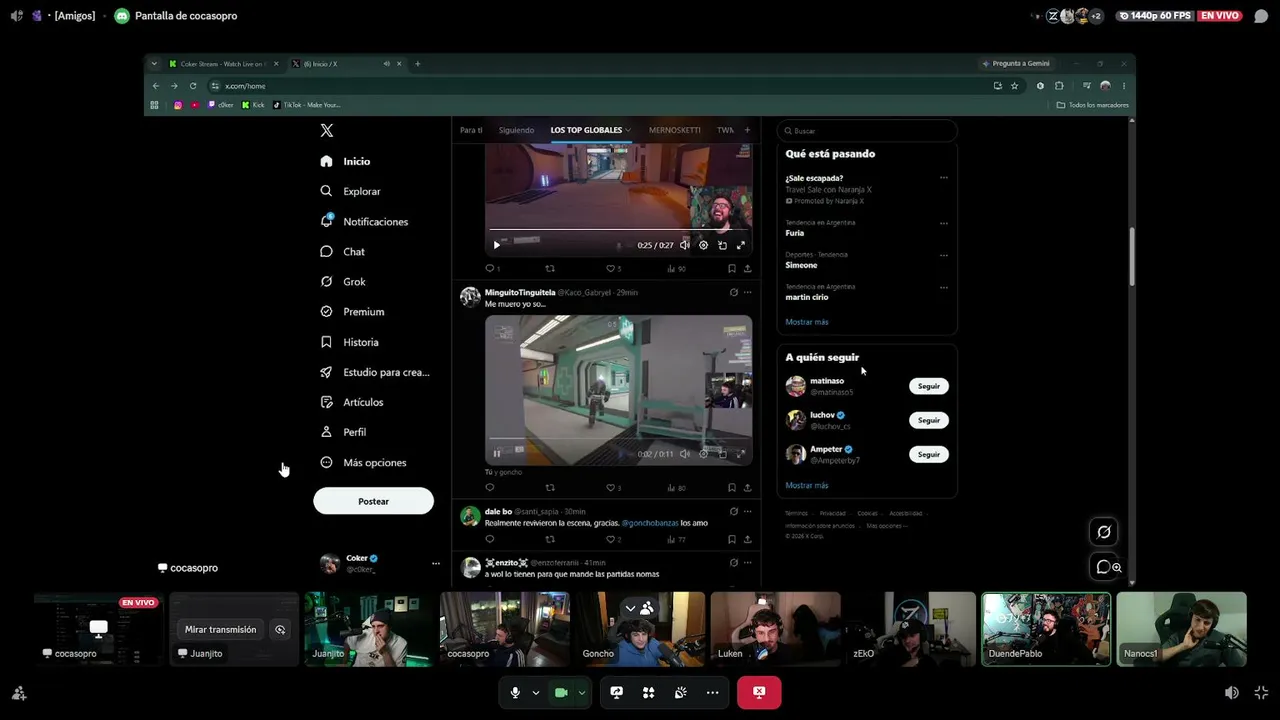
Task: Like the dale bo post
Action: click(x=611, y=539)
